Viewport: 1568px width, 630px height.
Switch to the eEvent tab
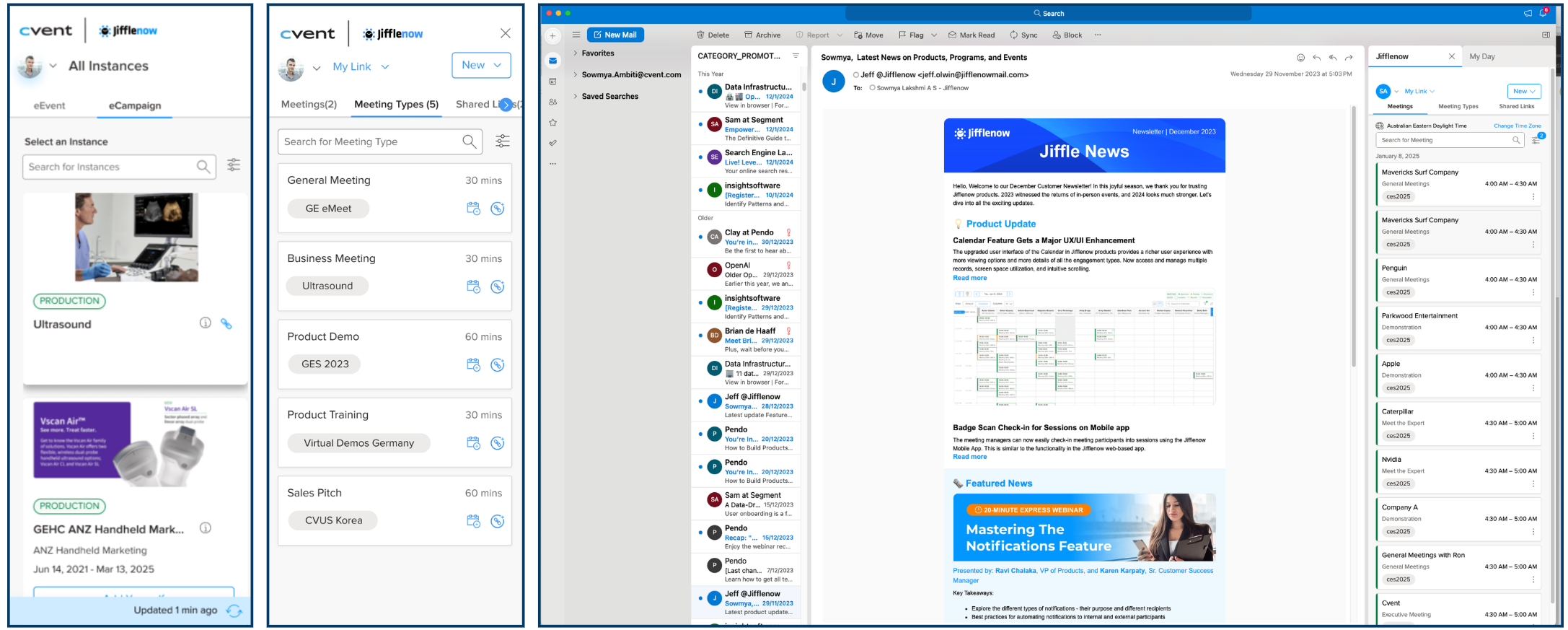49,105
